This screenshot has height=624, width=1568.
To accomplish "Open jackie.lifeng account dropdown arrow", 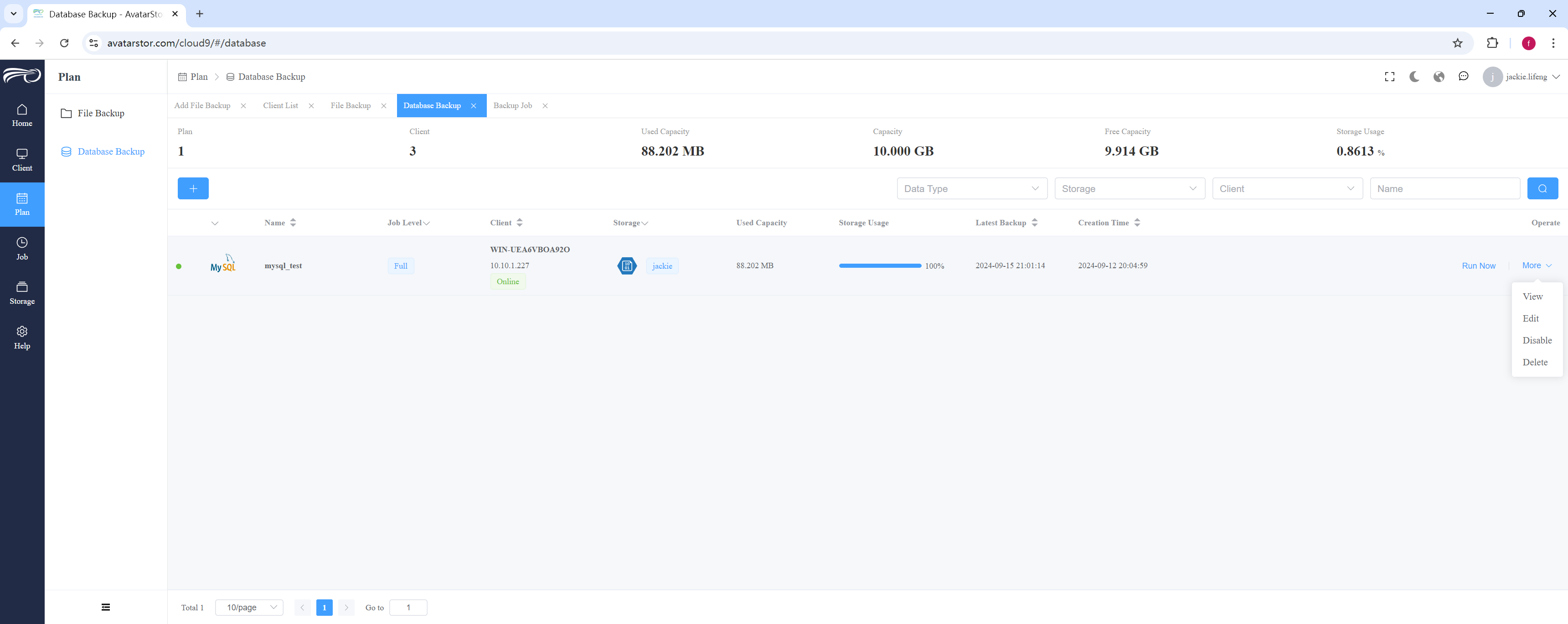I will click(1556, 77).
